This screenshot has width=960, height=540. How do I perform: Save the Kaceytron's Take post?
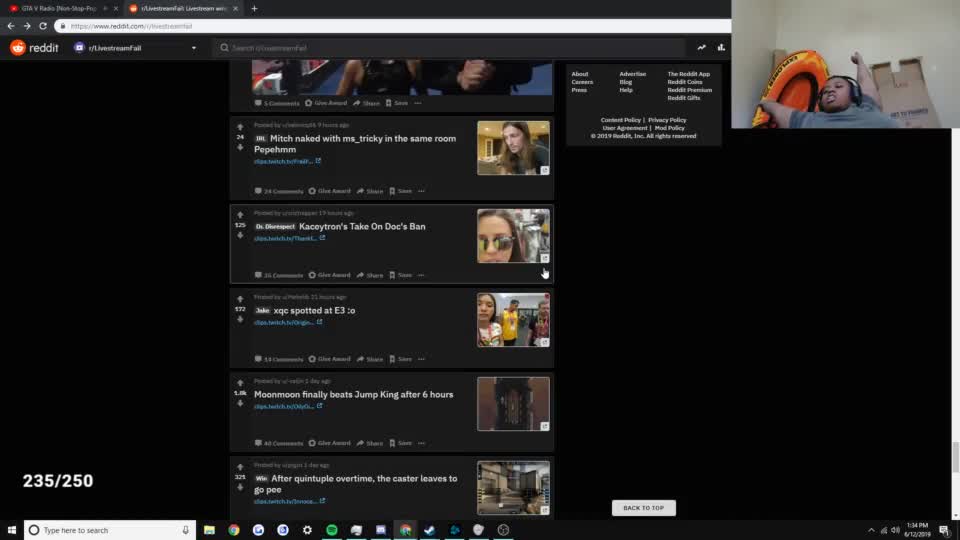pyautogui.click(x=400, y=276)
